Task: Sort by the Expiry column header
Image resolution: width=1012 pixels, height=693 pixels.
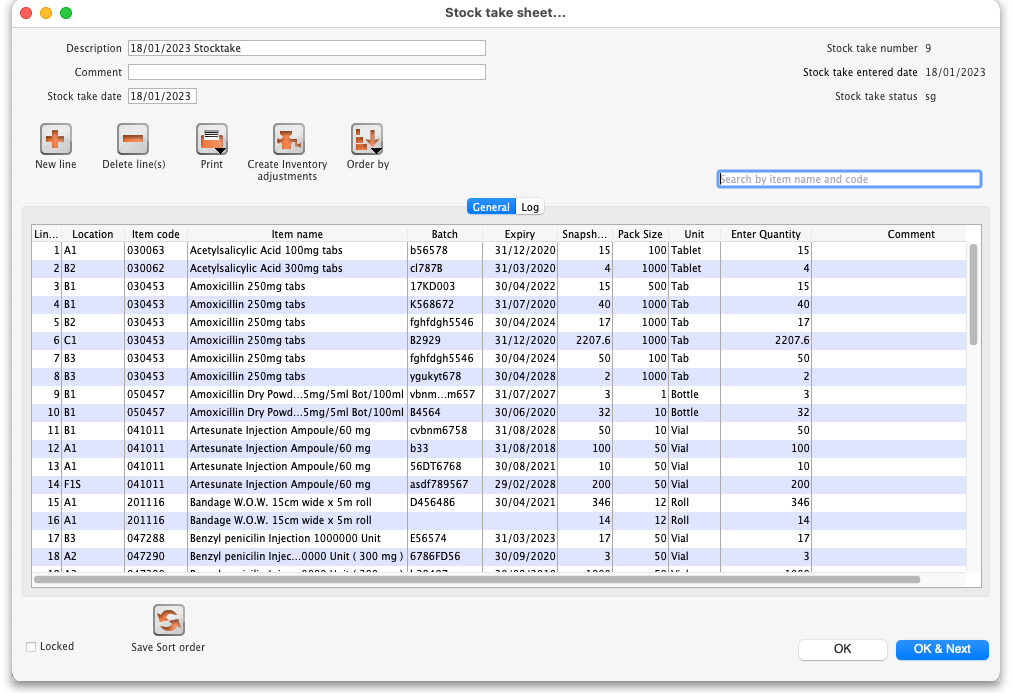Action: pos(519,234)
